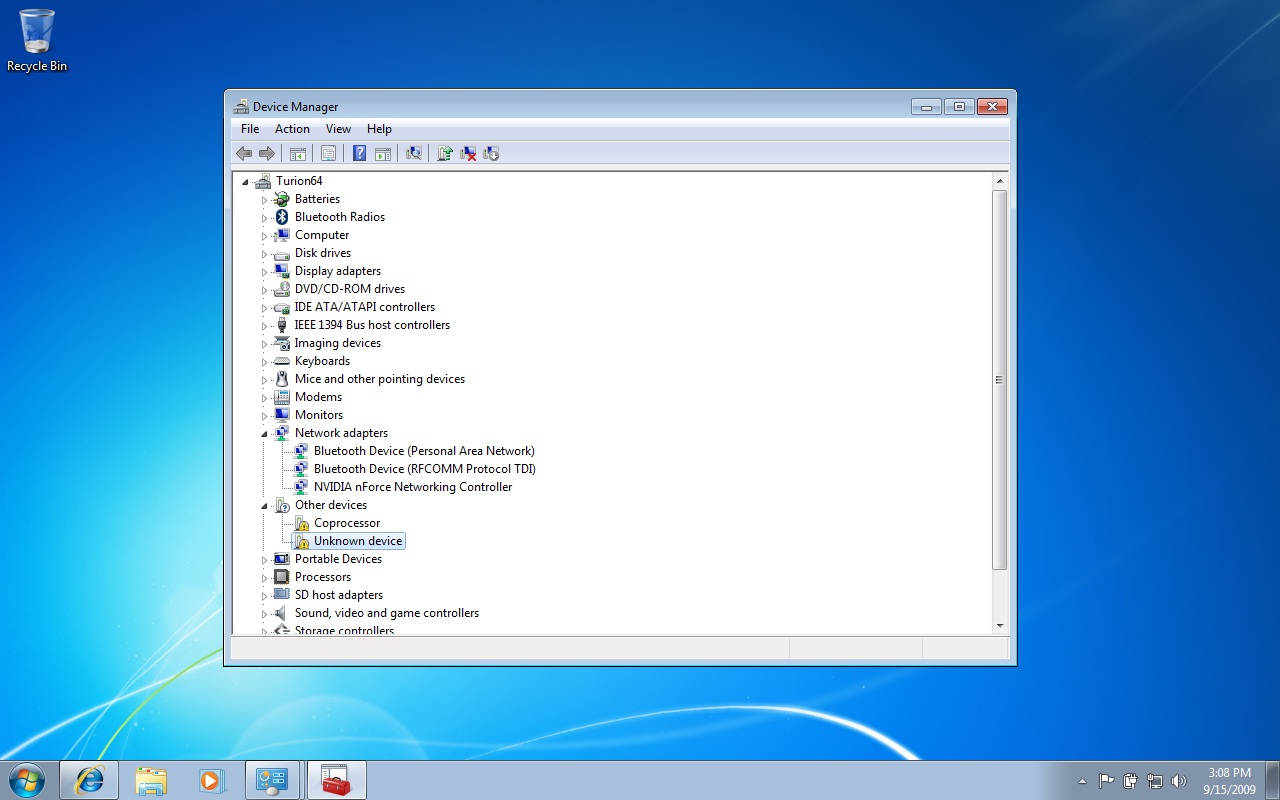Open the View menu

click(338, 129)
